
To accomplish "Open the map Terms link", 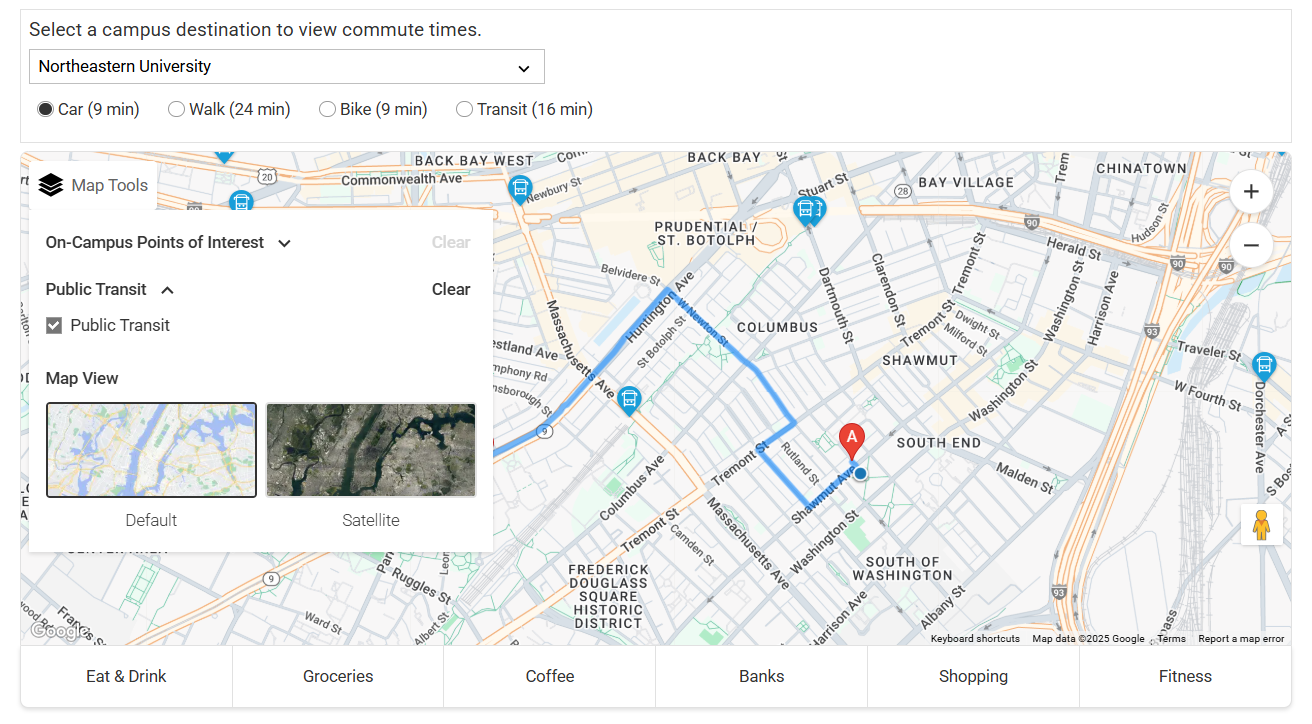I will (x=1171, y=639).
